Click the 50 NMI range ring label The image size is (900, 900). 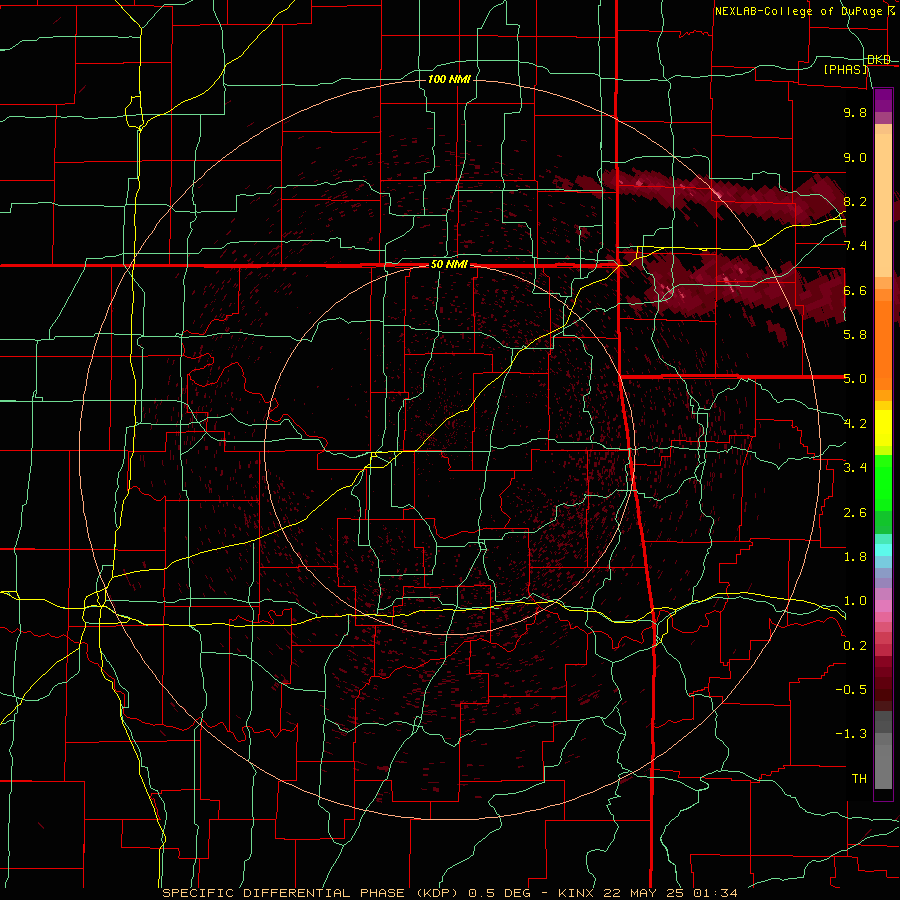click(x=449, y=265)
